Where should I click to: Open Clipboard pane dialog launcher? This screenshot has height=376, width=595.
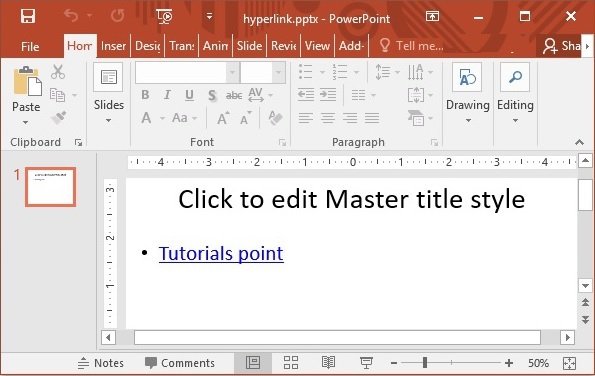[x=79, y=143]
